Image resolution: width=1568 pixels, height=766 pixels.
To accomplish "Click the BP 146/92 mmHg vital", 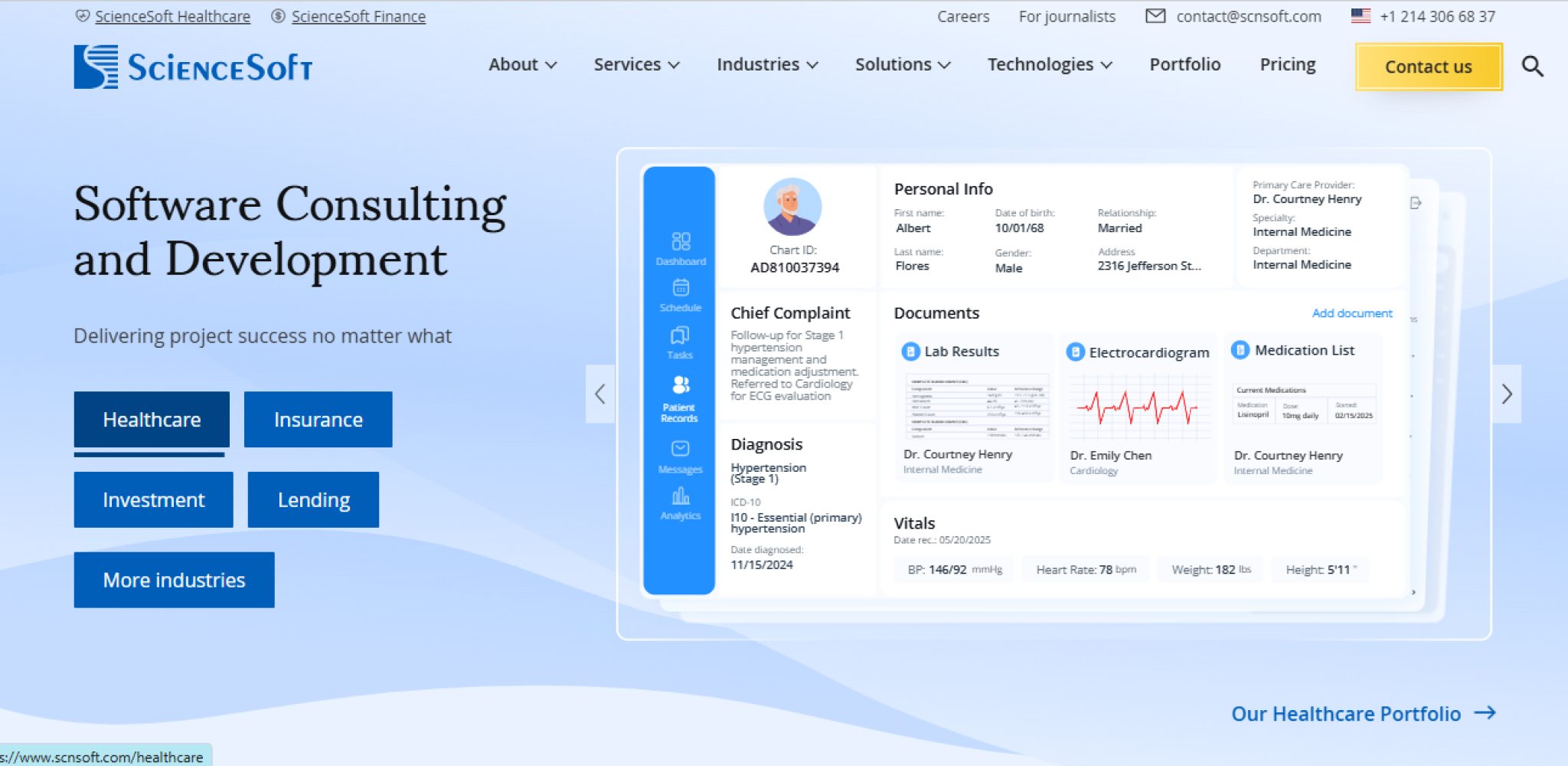I will point(954,569).
